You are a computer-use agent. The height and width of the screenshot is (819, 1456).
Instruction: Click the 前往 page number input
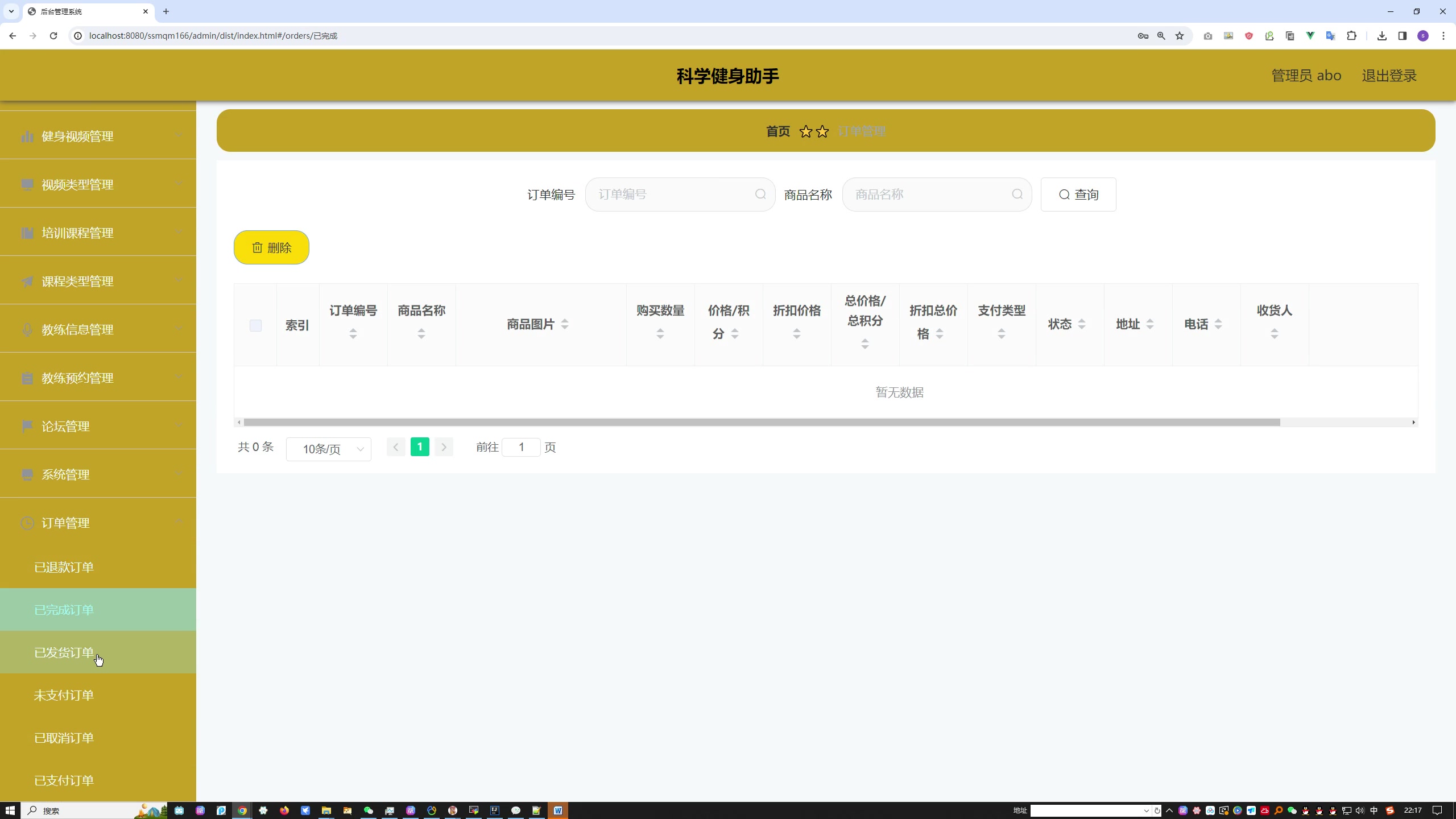tap(521, 447)
